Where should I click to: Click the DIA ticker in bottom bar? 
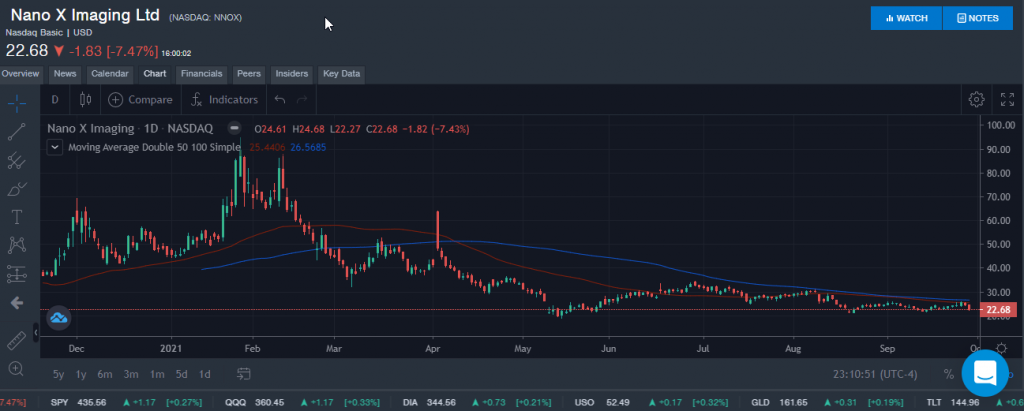click(410, 403)
